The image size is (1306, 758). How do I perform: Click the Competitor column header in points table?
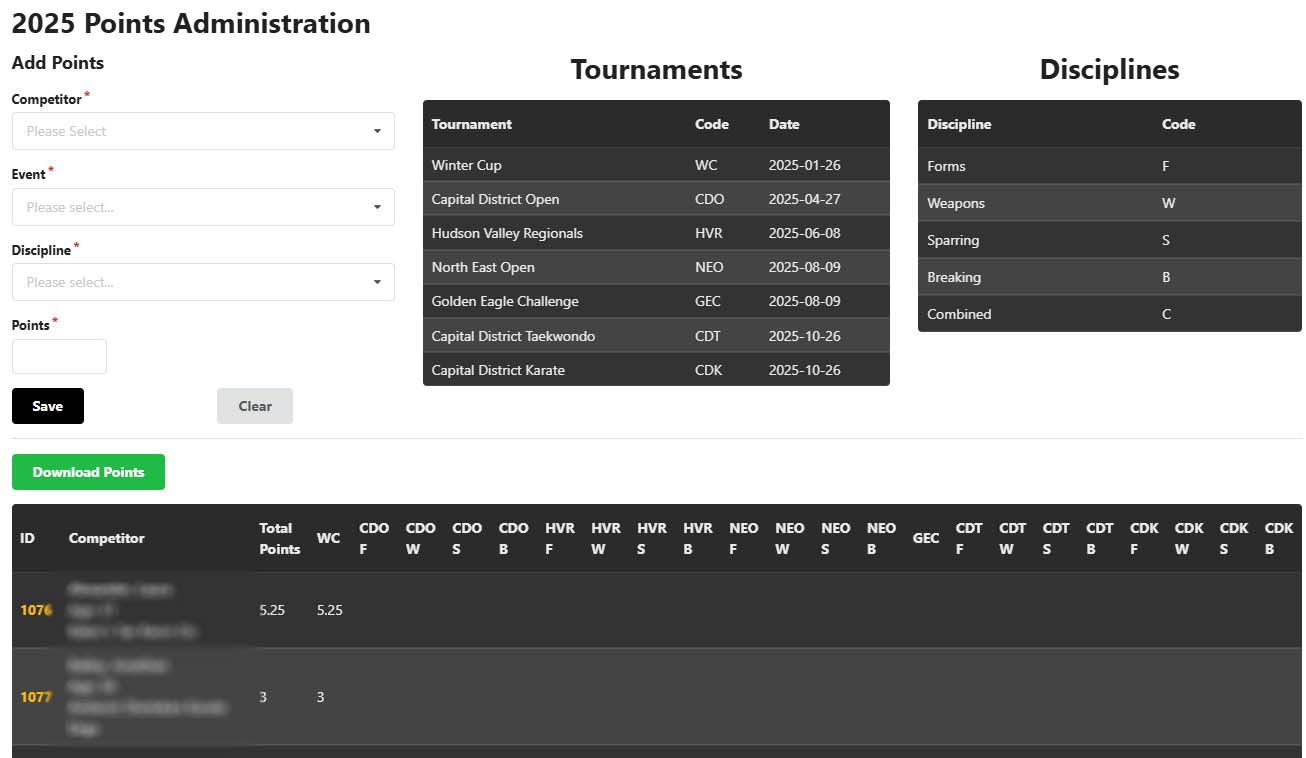tap(106, 538)
